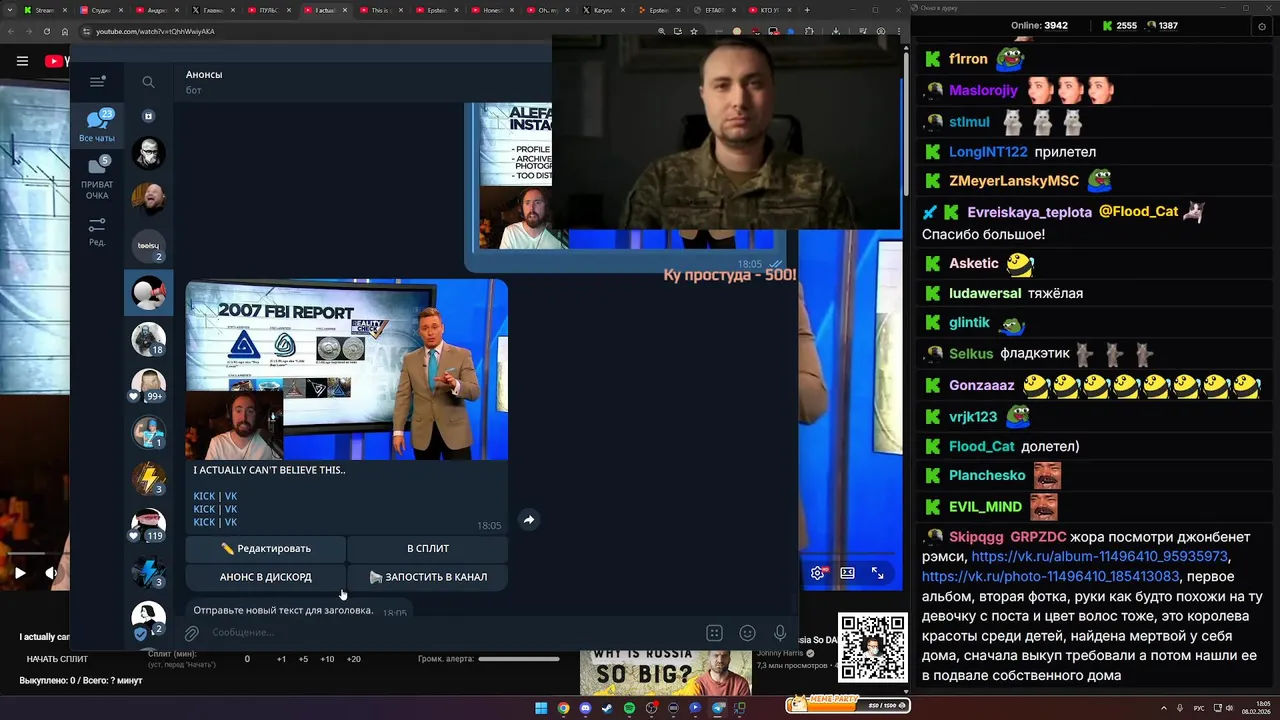Open chat avatar with 119 unread badge
The image size is (1280, 720).
pyautogui.click(x=148, y=525)
